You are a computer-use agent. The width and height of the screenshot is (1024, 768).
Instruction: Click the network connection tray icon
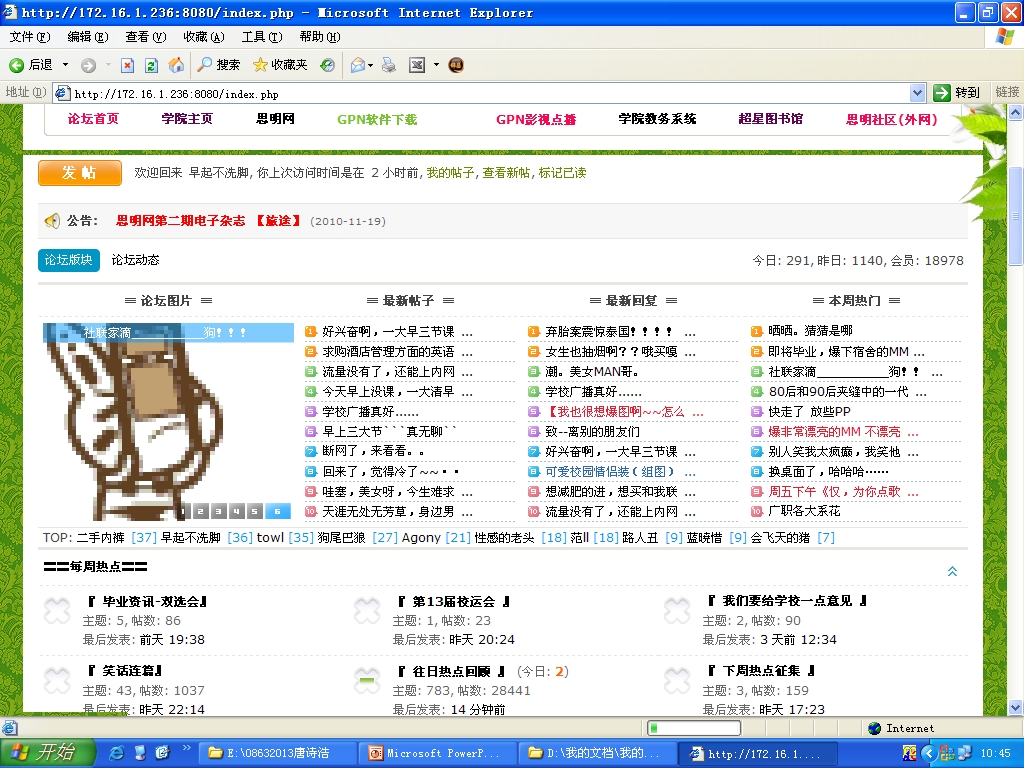pyautogui.click(x=965, y=754)
